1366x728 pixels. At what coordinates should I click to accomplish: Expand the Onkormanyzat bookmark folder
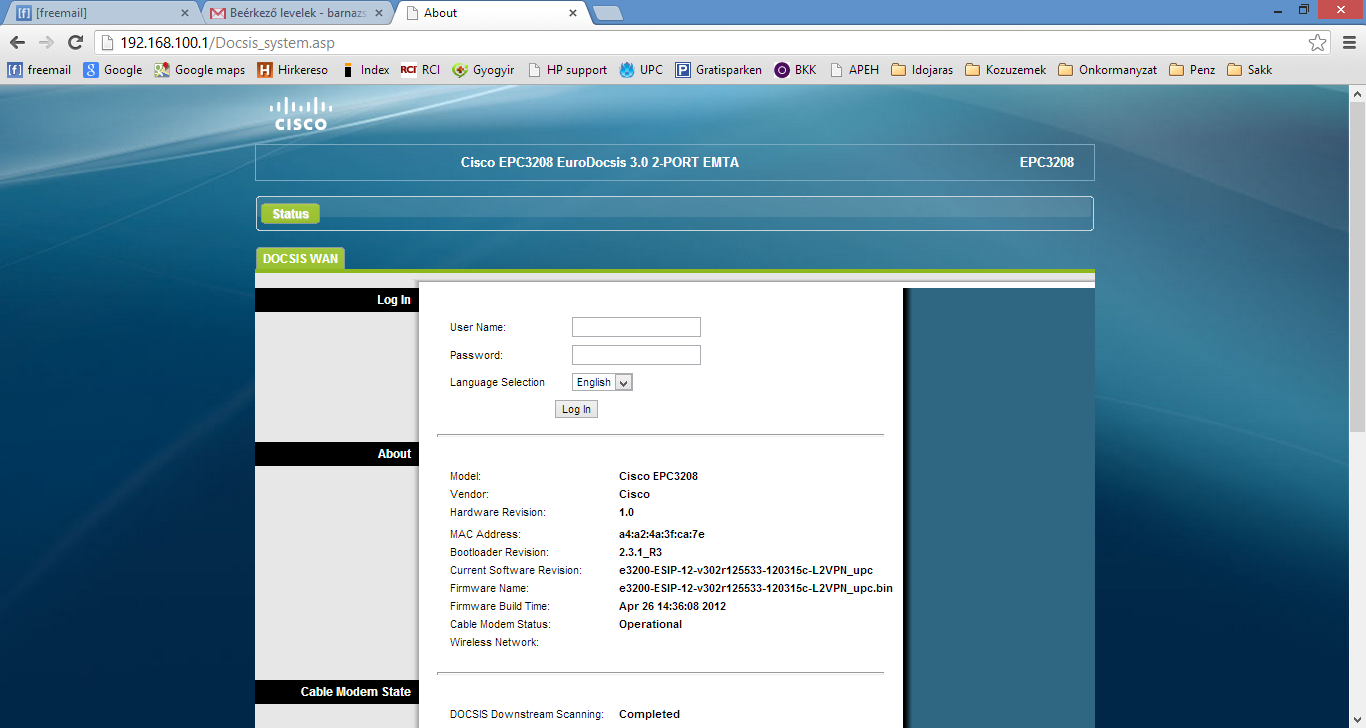pyautogui.click(x=1107, y=70)
